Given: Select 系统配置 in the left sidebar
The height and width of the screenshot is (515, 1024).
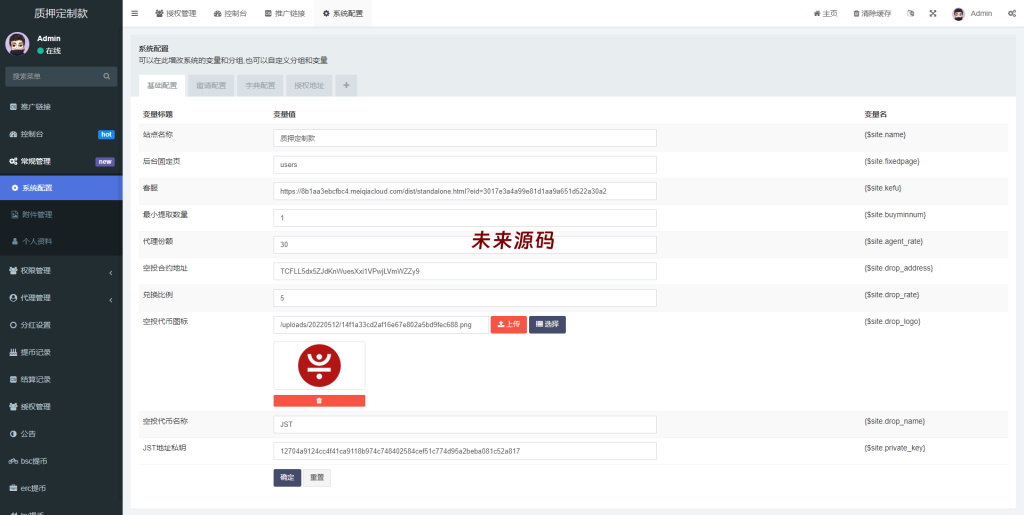Looking at the screenshot, I should click(x=61, y=188).
